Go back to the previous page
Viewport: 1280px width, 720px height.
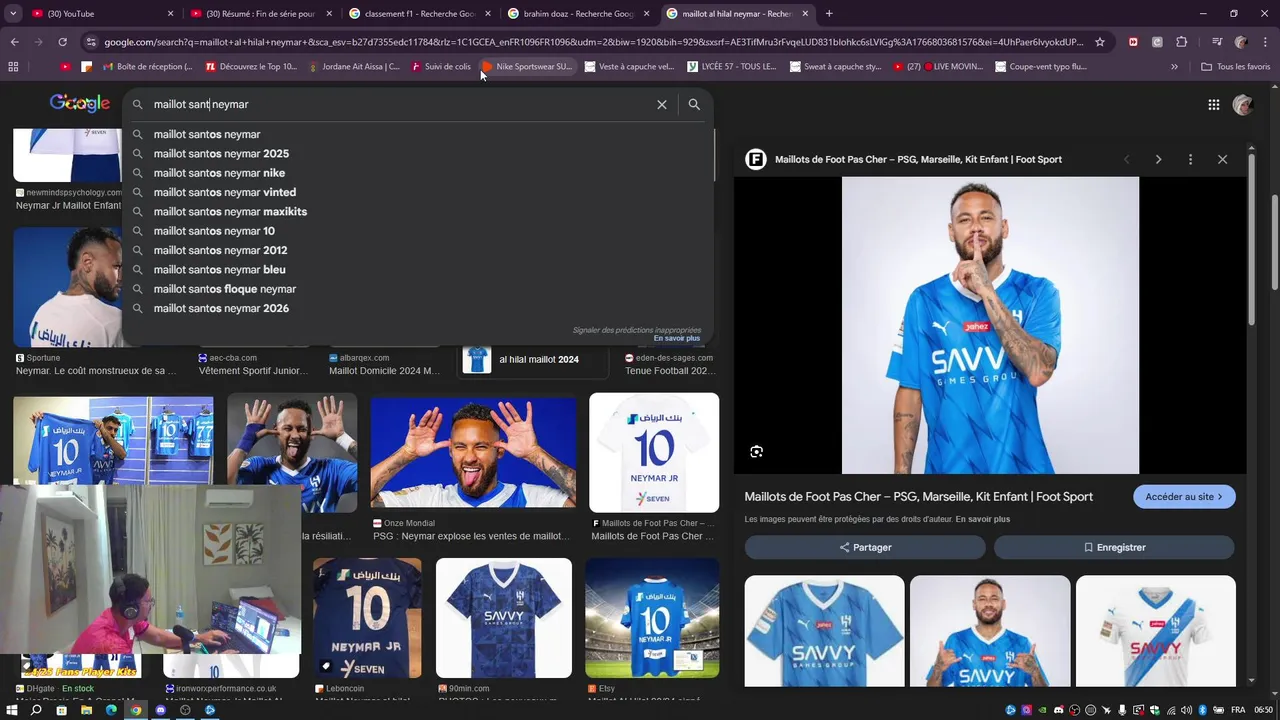(14, 42)
